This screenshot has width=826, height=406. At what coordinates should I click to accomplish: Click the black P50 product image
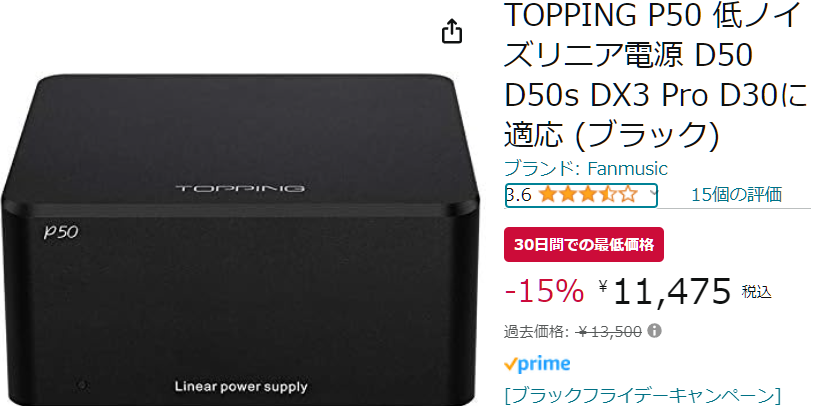tap(240, 240)
